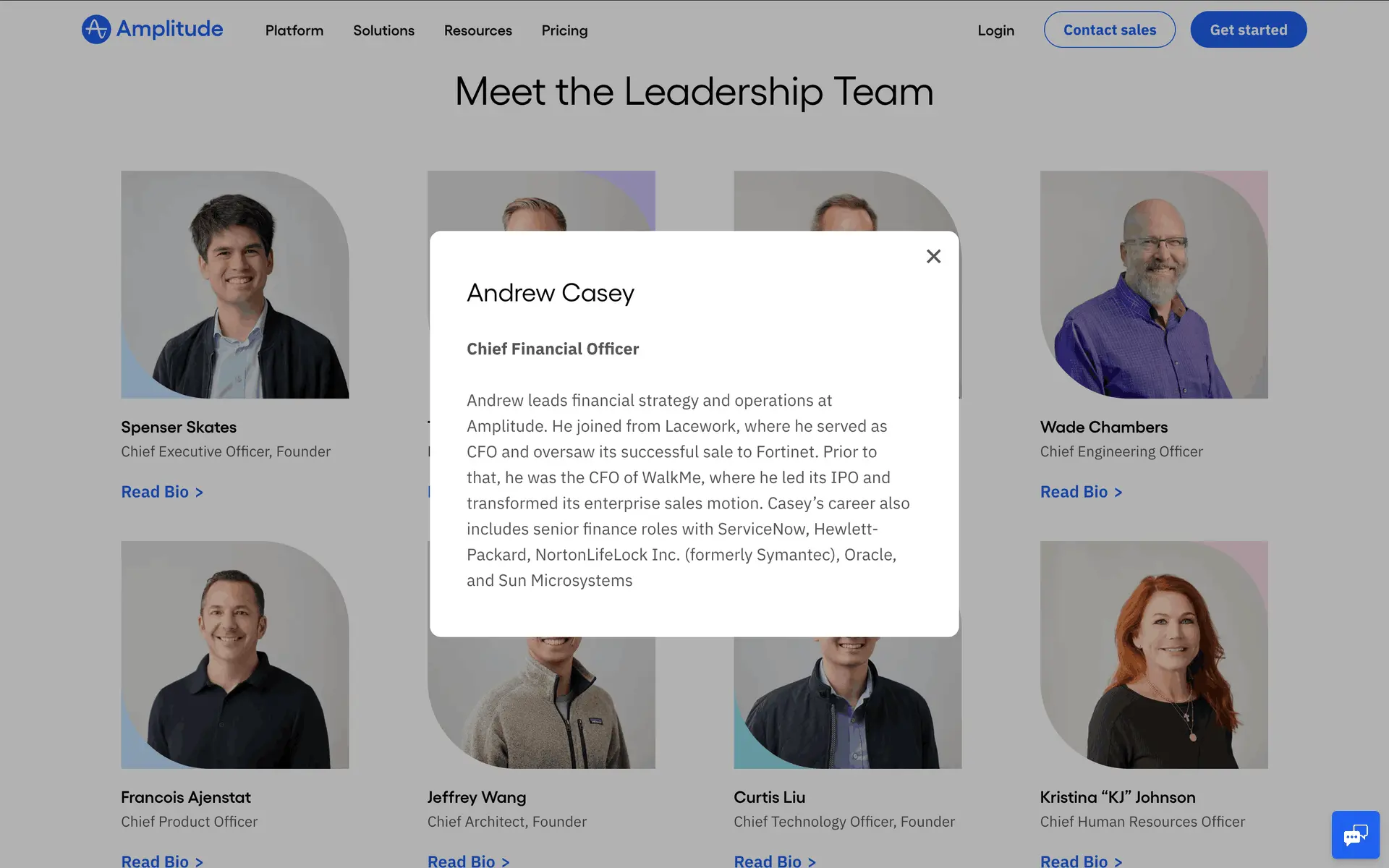Open Jeffrey Wang's Read Bio link
Viewport: 1389px width, 868px height.
point(468,861)
